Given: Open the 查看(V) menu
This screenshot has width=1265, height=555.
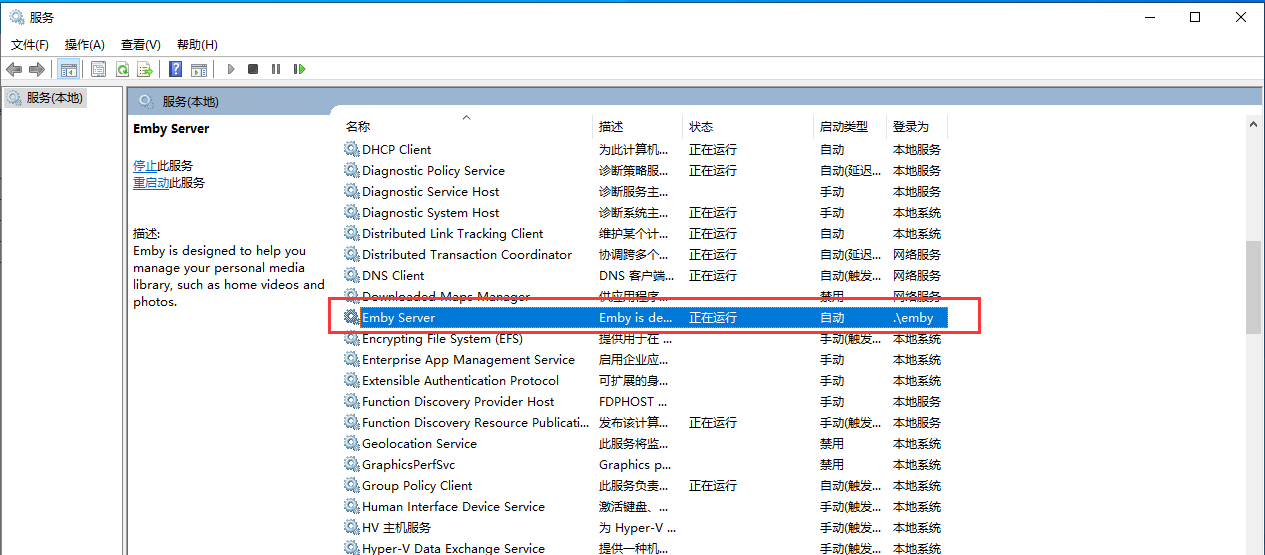Looking at the screenshot, I should [x=141, y=45].
